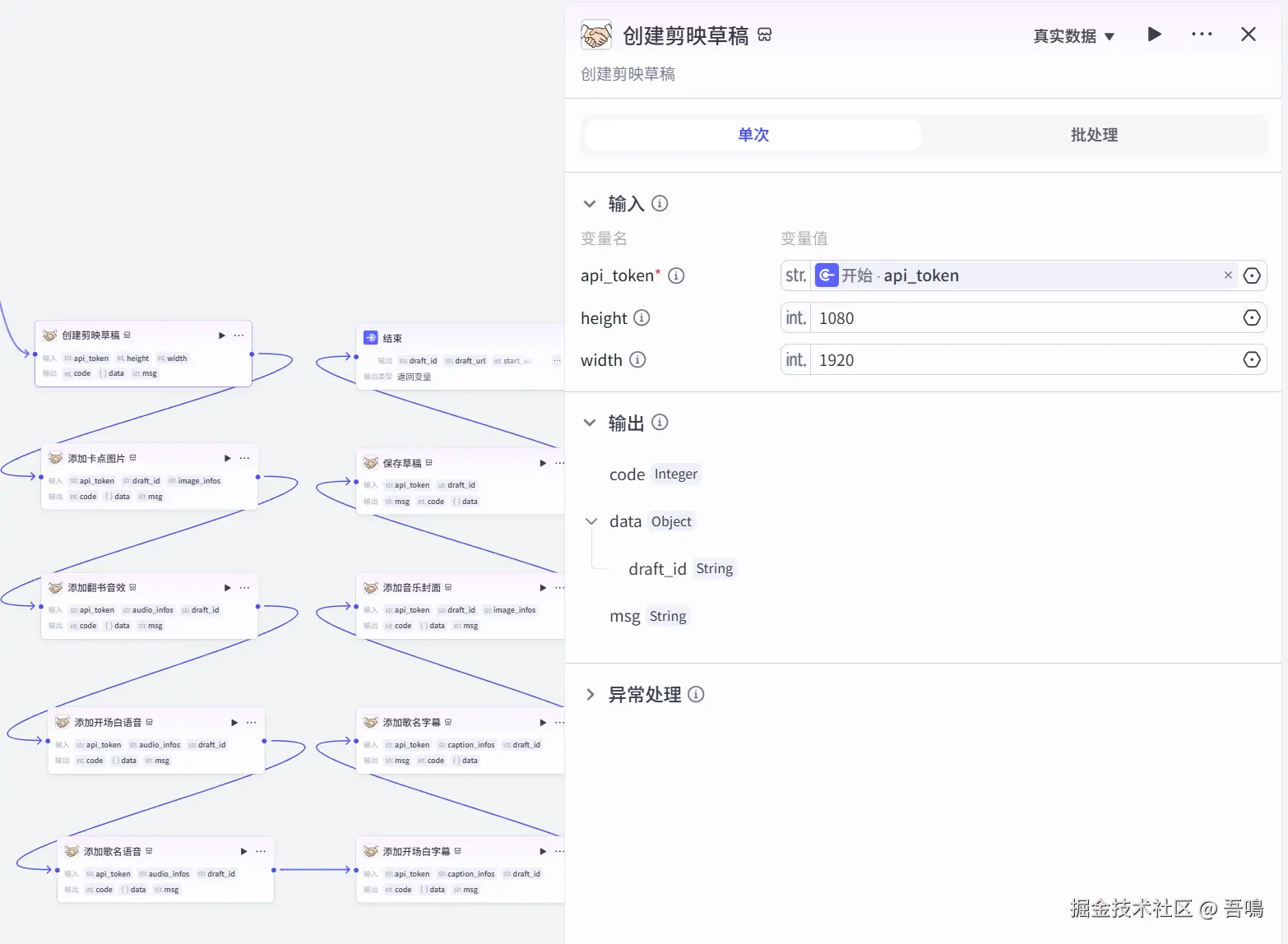Viewport: 1288px width, 944px height.
Task: Run the 添加卡点图片 node
Action: (x=227, y=458)
